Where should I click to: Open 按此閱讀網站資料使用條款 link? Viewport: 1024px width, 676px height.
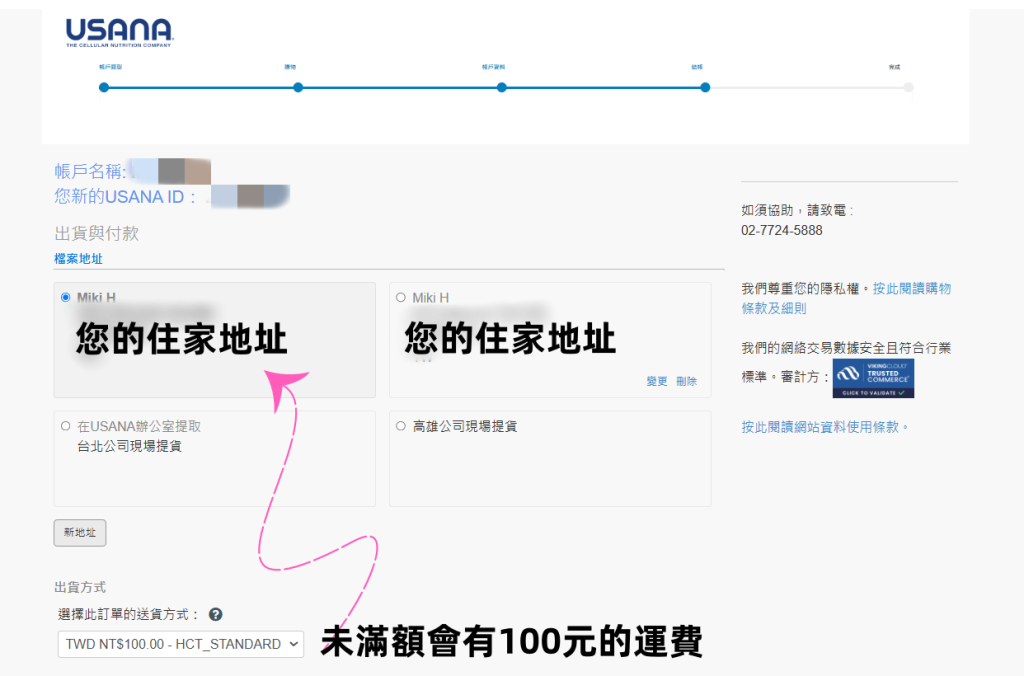[x=825, y=427]
